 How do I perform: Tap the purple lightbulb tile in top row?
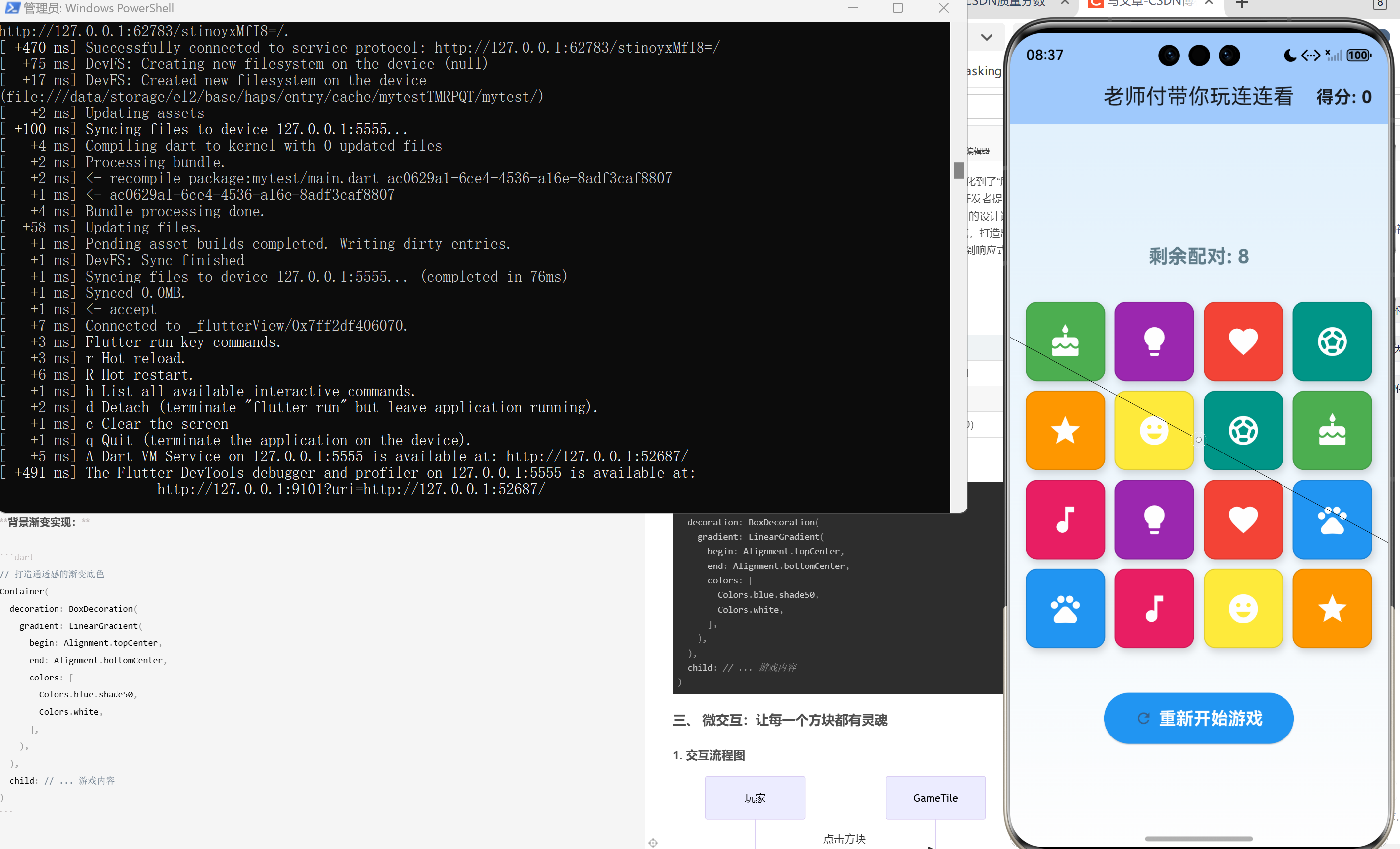(x=1154, y=340)
